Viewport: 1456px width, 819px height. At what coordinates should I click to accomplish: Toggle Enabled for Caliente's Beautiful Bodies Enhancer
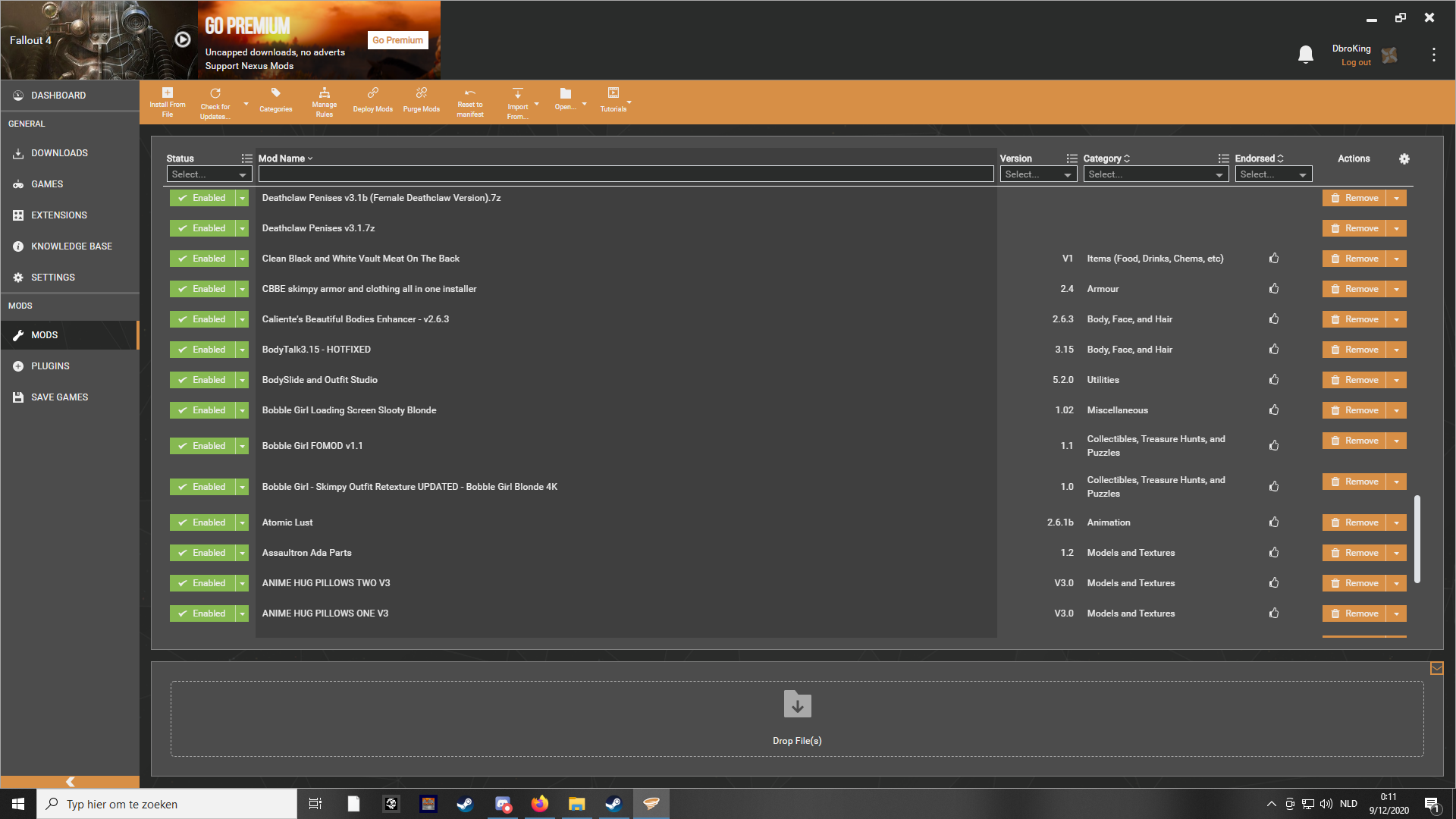point(202,319)
